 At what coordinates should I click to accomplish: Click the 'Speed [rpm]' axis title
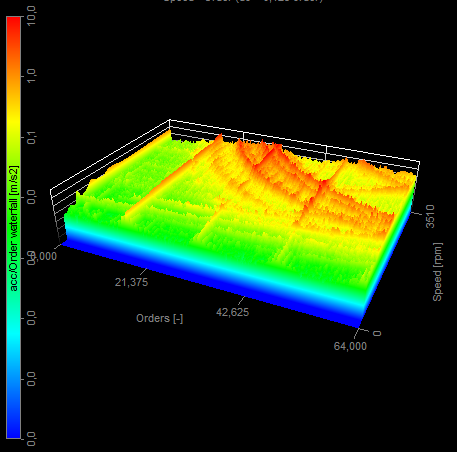pyautogui.click(x=438, y=272)
